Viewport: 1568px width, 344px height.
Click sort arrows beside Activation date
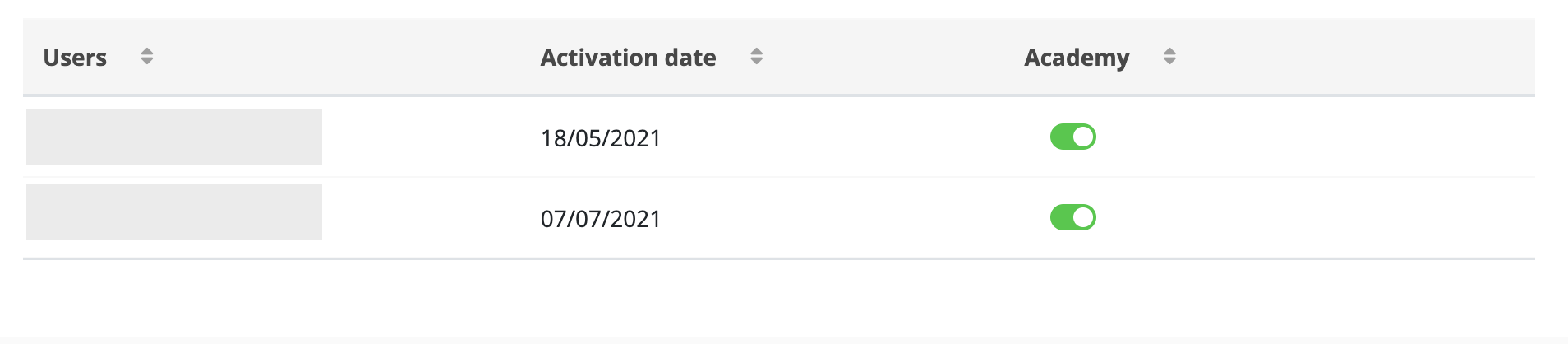[757, 56]
